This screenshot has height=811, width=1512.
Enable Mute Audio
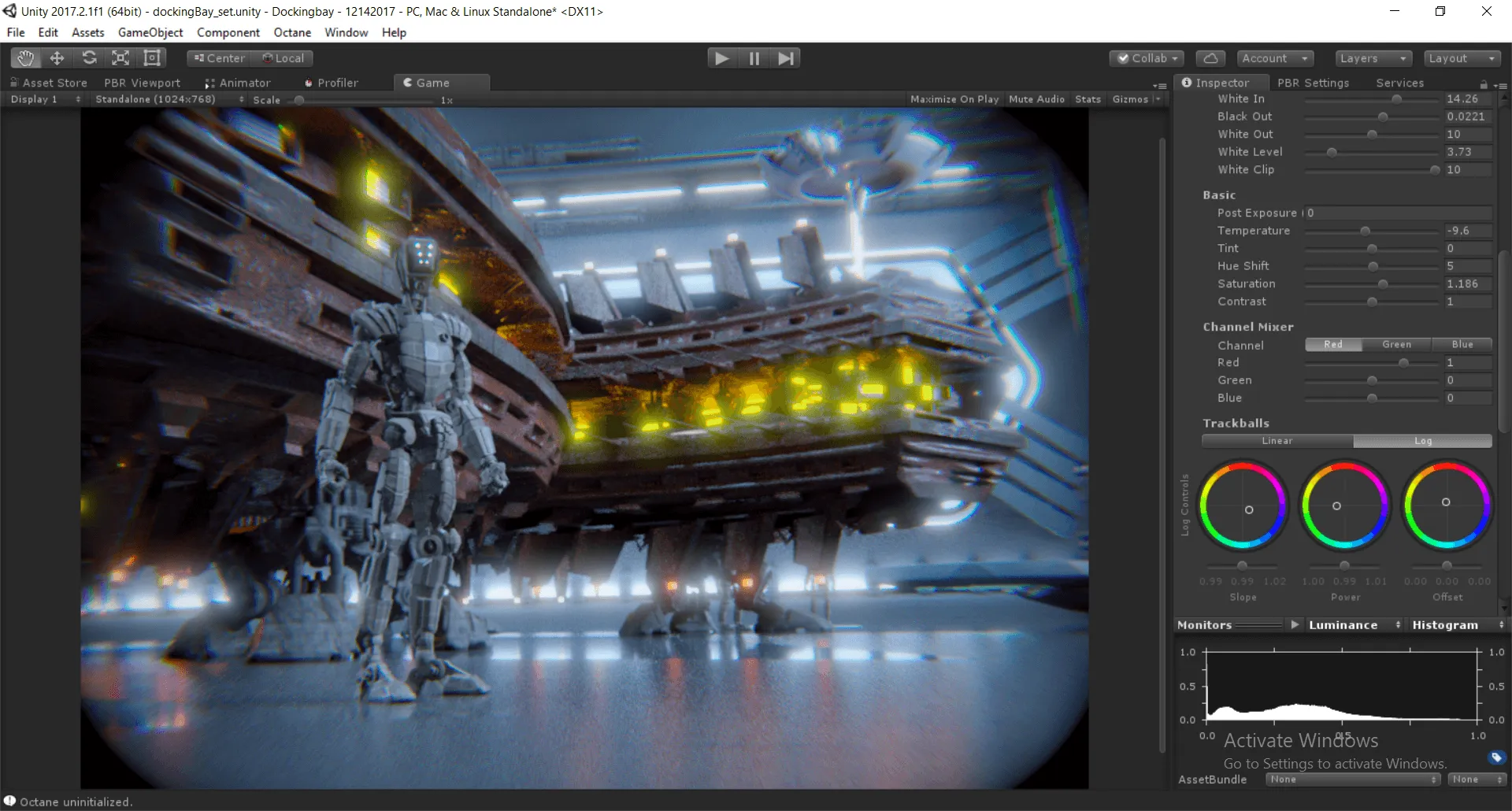coord(1036,98)
